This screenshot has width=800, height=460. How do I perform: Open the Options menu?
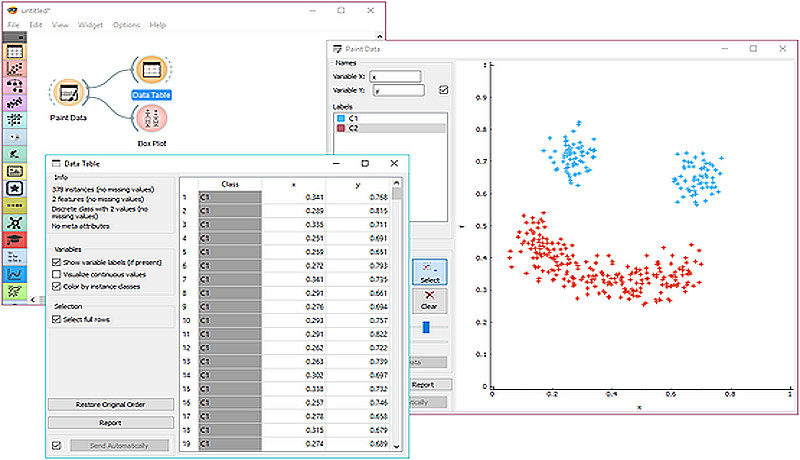pyautogui.click(x=126, y=24)
